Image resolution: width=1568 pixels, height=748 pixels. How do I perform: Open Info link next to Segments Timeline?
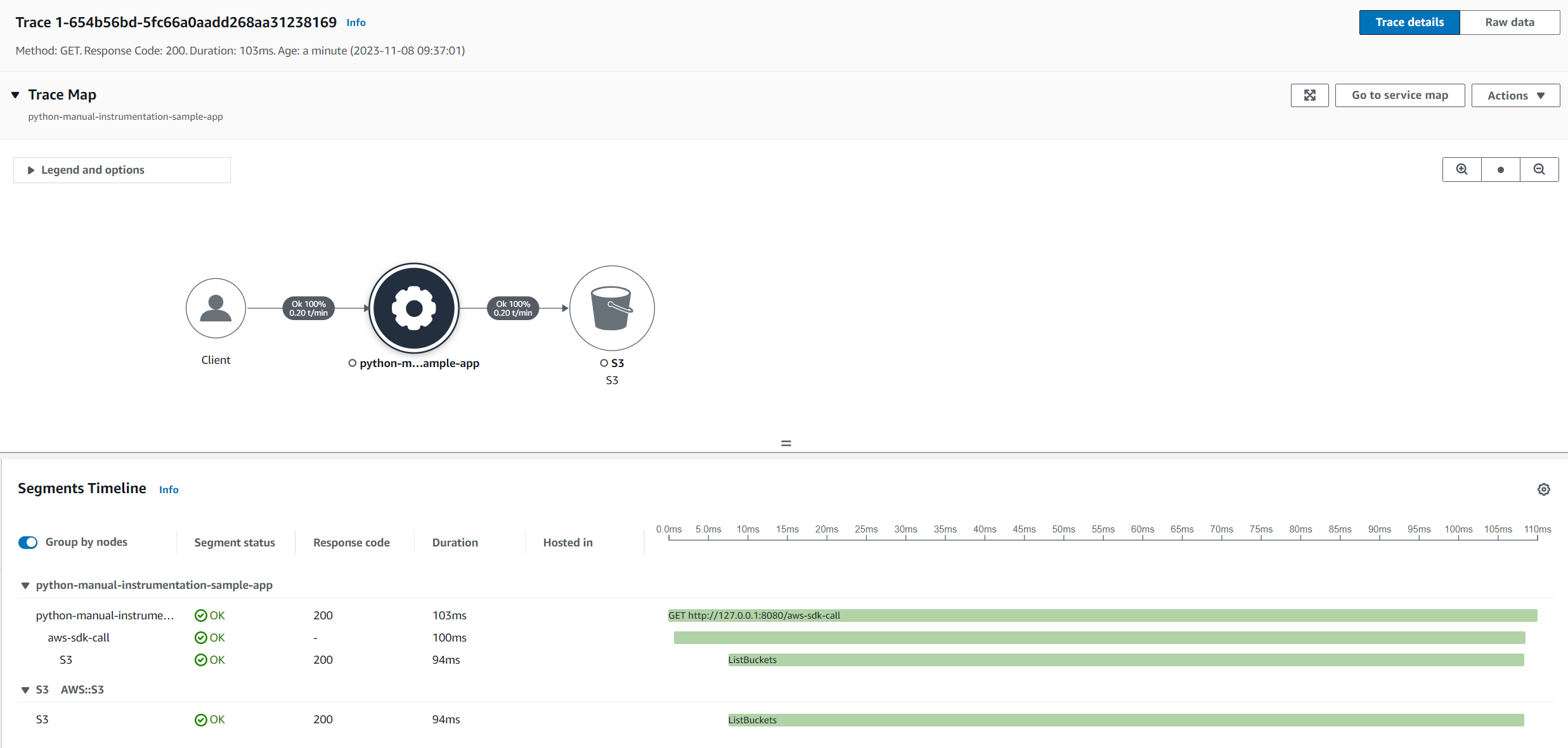169,489
